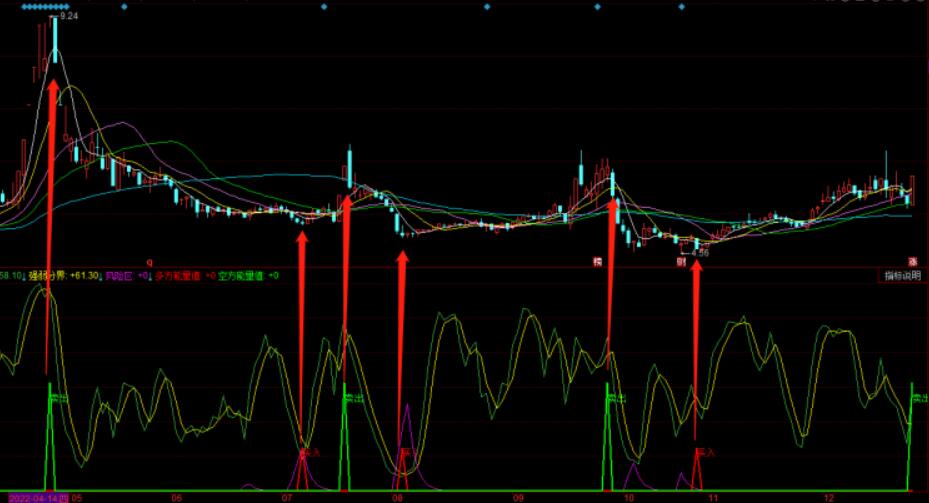The image size is (929, 503).
Task: Click the 卖出 signal between months 07 and 08
Action: (352, 398)
